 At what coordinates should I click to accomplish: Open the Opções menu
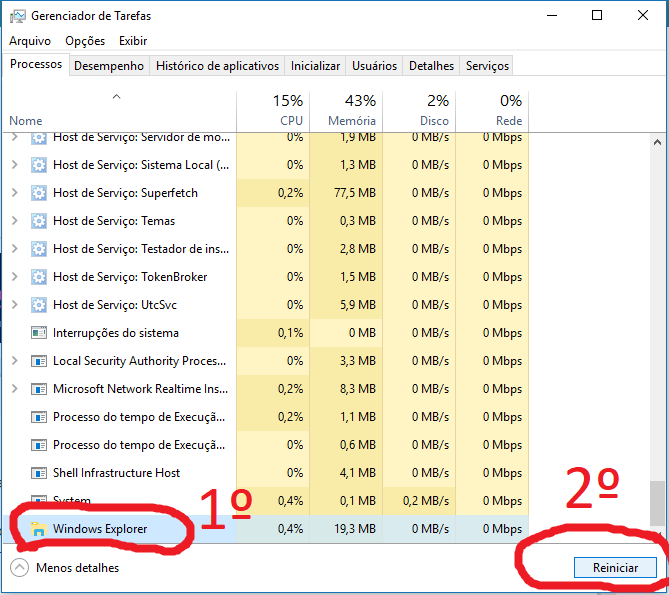tap(85, 41)
